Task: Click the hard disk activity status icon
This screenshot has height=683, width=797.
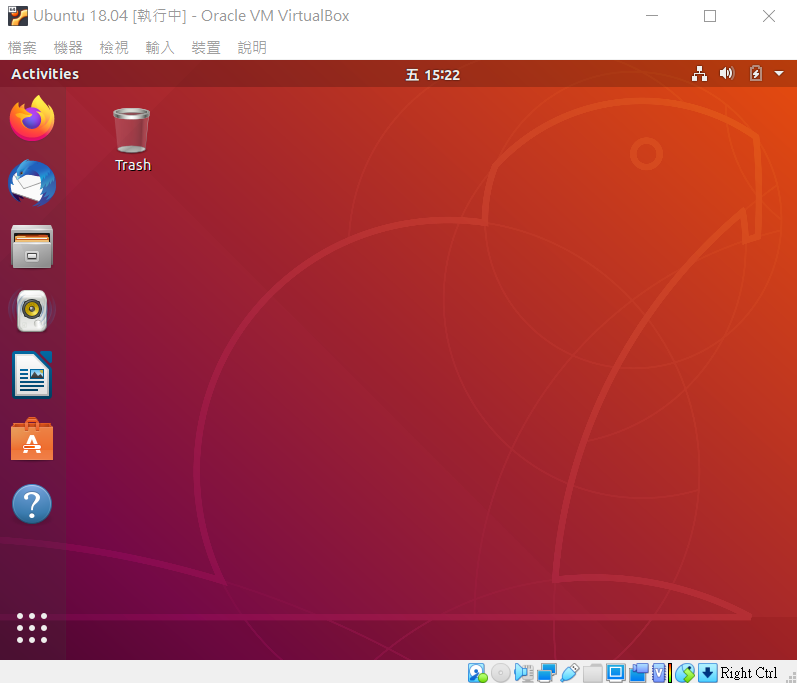Action: point(478,672)
